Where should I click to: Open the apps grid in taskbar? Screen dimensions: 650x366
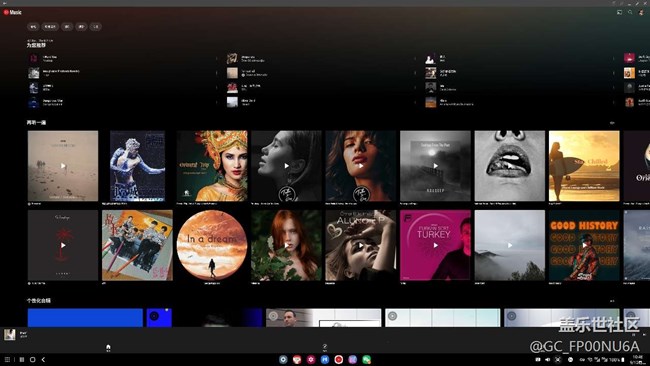pos(7,359)
